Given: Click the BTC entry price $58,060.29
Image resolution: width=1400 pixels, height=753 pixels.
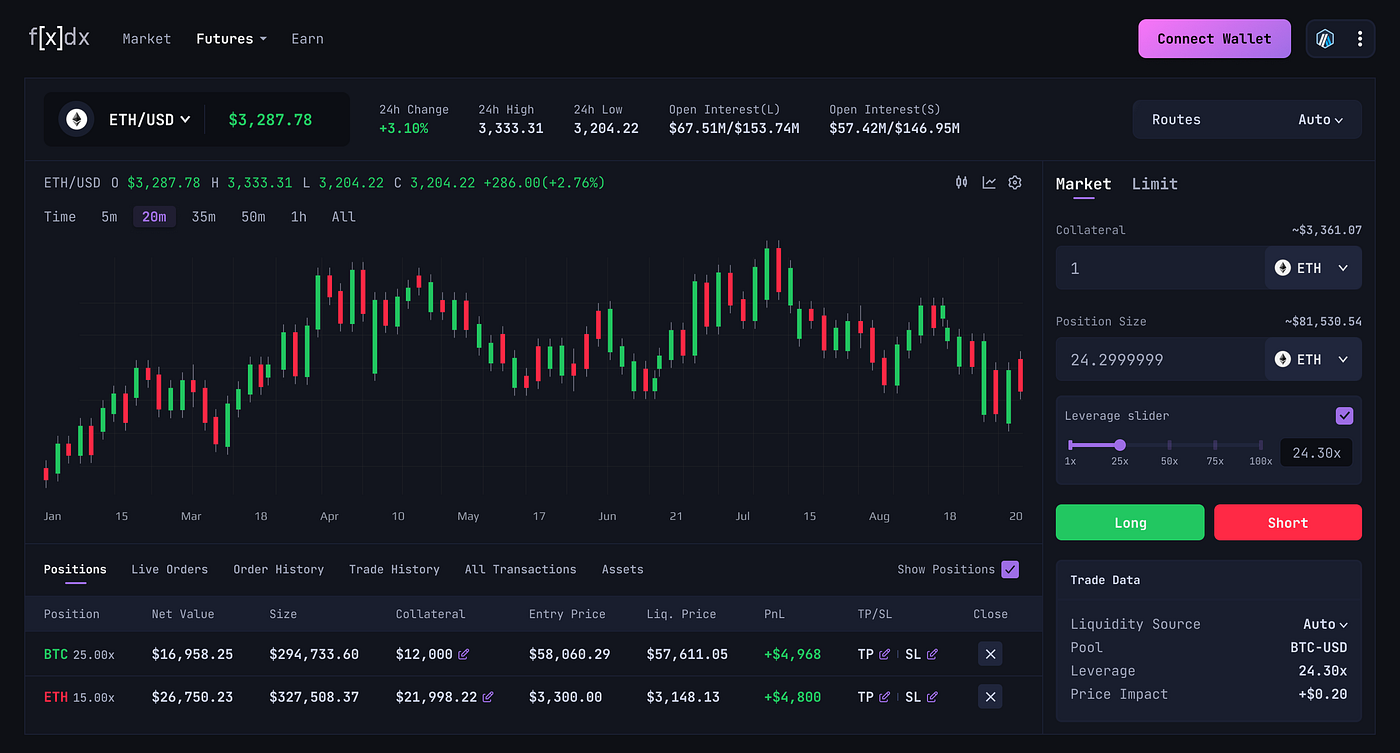Looking at the screenshot, I should point(569,654).
